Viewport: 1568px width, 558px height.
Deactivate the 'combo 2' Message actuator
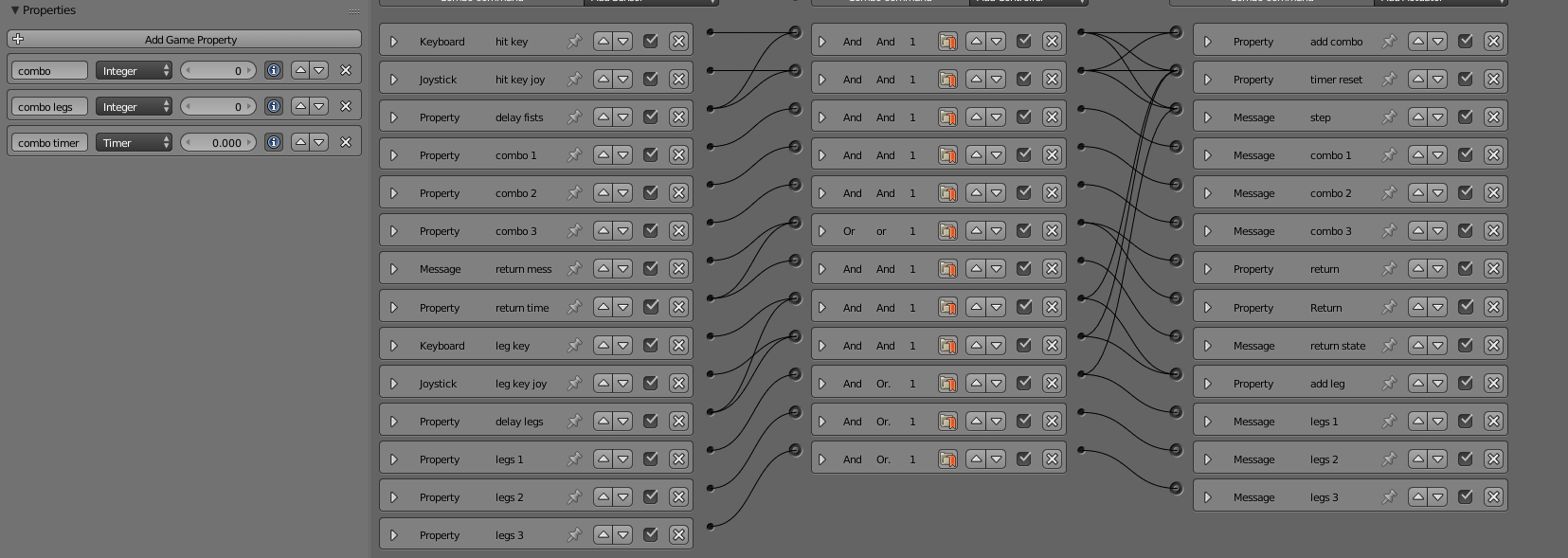click(1465, 192)
